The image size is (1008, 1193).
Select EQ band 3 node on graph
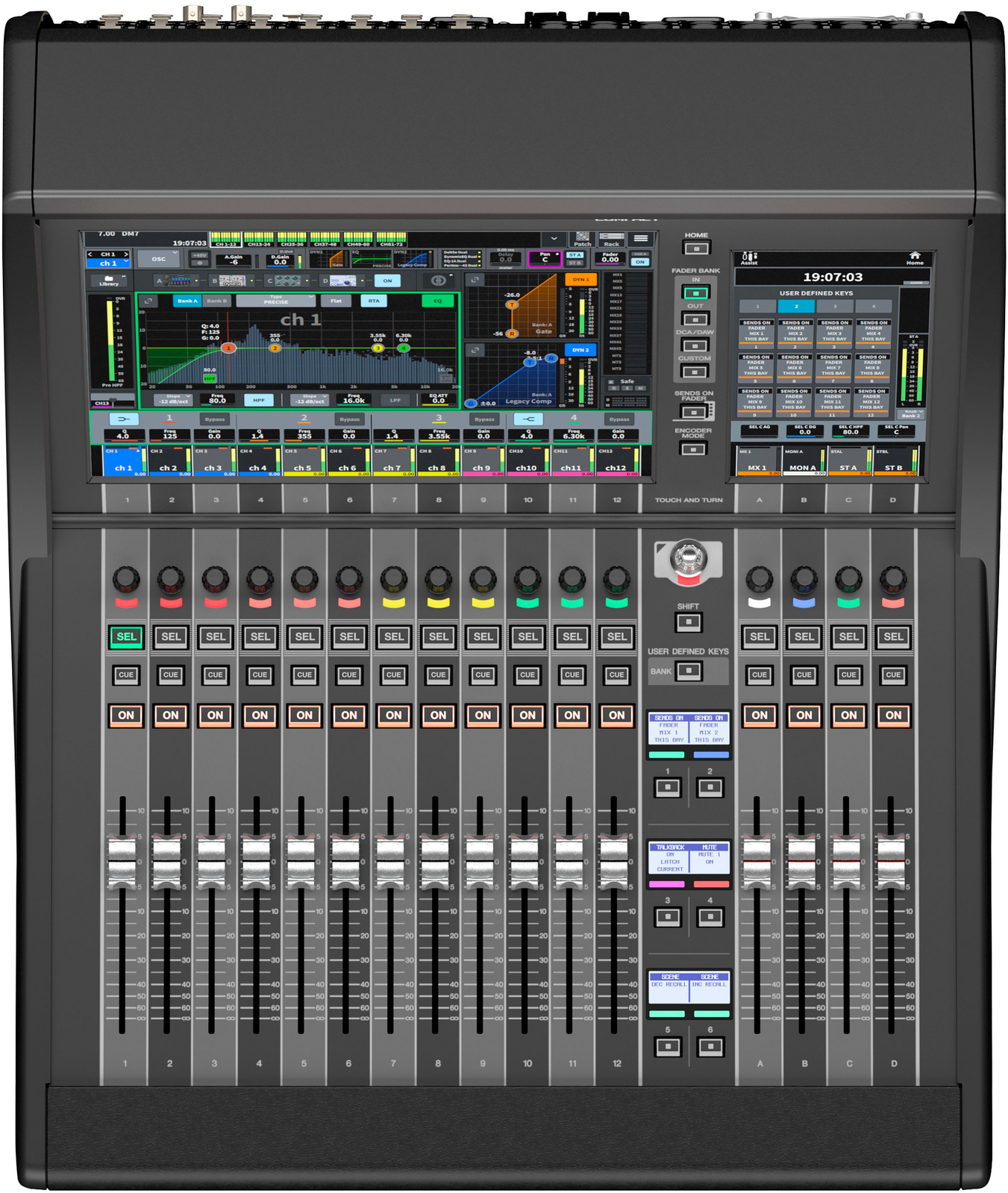tap(378, 348)
